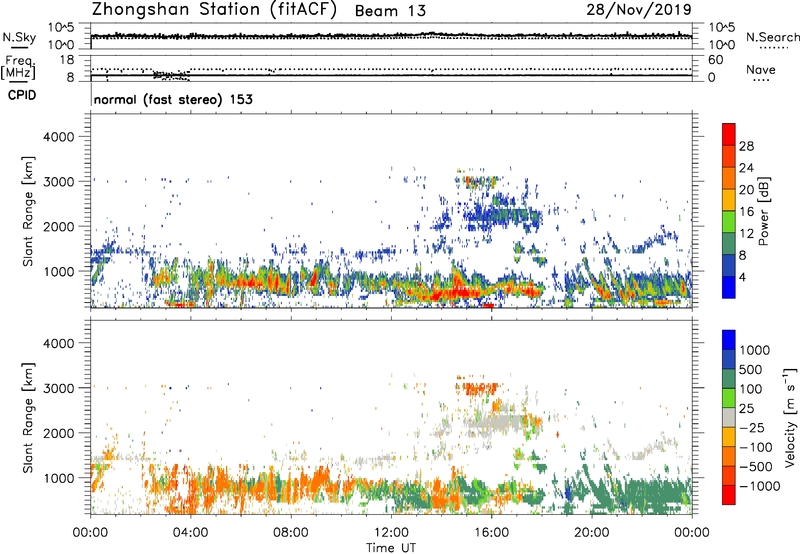Click the red top of the power colorbar

[729, 134]
